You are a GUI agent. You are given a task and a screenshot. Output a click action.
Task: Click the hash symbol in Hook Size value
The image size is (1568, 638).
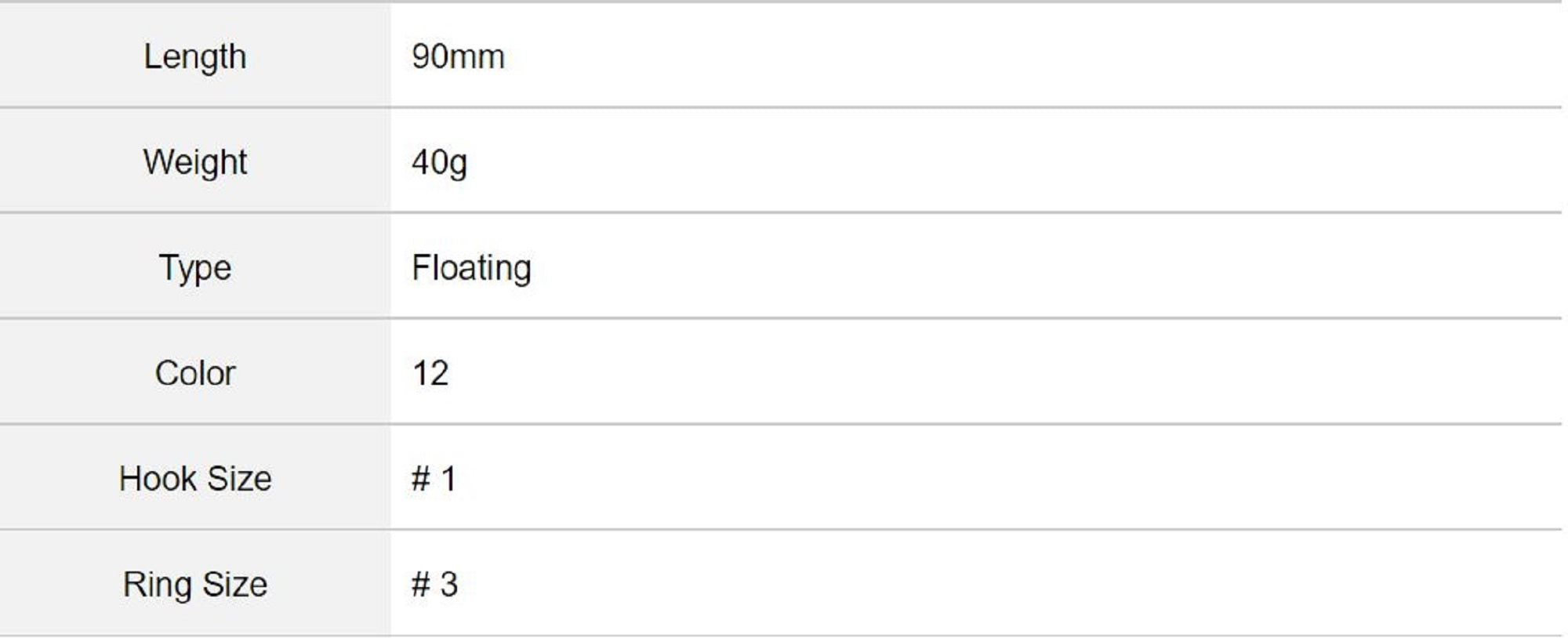[x=421, y=479]
